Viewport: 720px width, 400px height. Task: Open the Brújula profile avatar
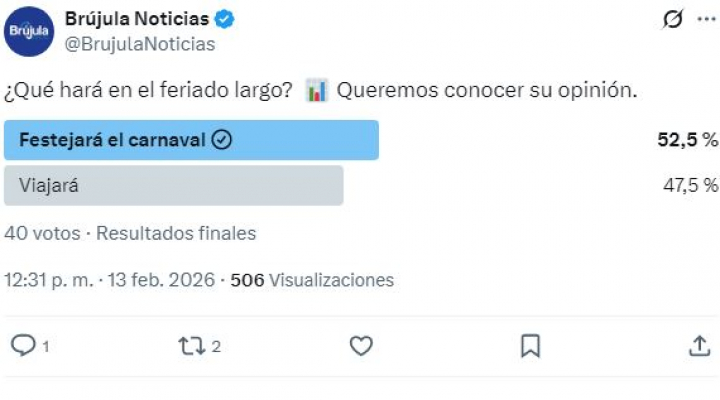click(x=28, y=31)
